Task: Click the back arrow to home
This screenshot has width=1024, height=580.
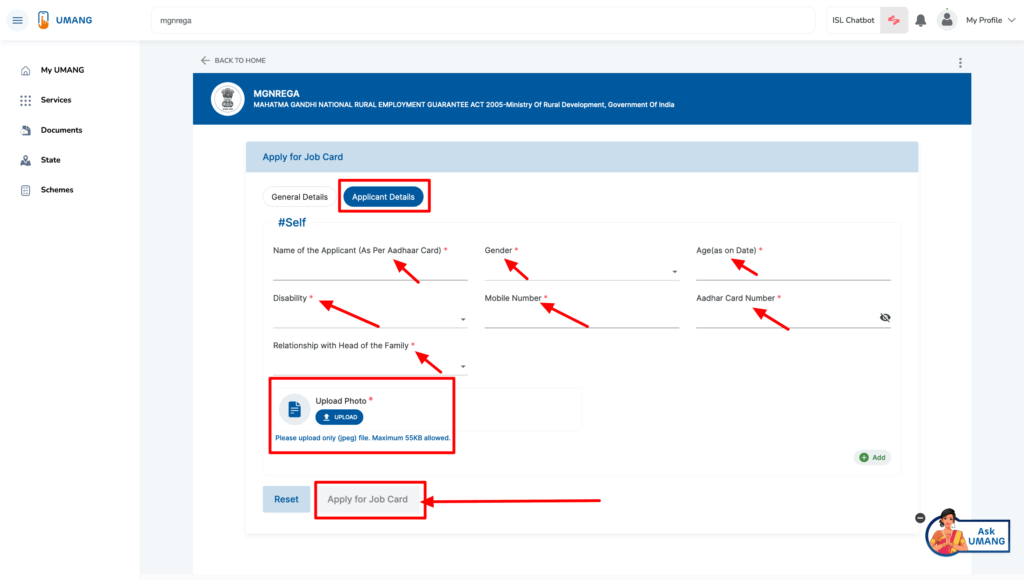Action: pos(205,61)
